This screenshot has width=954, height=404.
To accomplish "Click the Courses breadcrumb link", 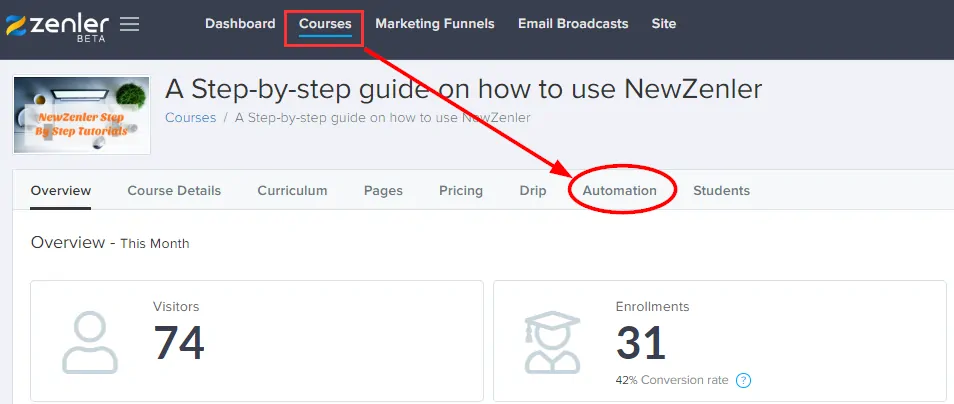I will pos(190,117).
